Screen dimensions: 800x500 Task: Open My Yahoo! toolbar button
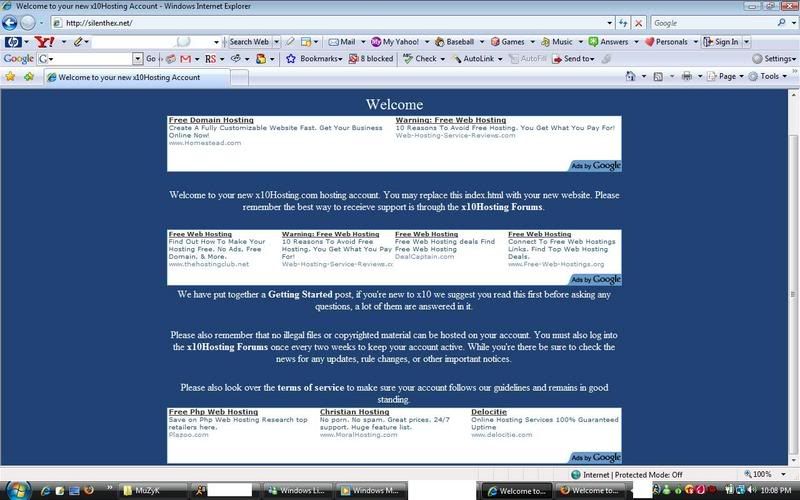[395, 42]
